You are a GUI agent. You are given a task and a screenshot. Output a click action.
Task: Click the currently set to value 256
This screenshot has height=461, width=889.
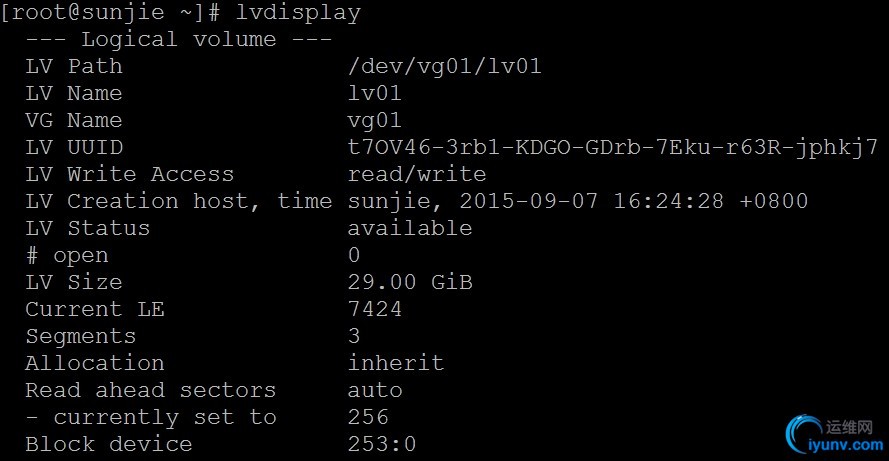pyautogui.click(x=368, y=418)
